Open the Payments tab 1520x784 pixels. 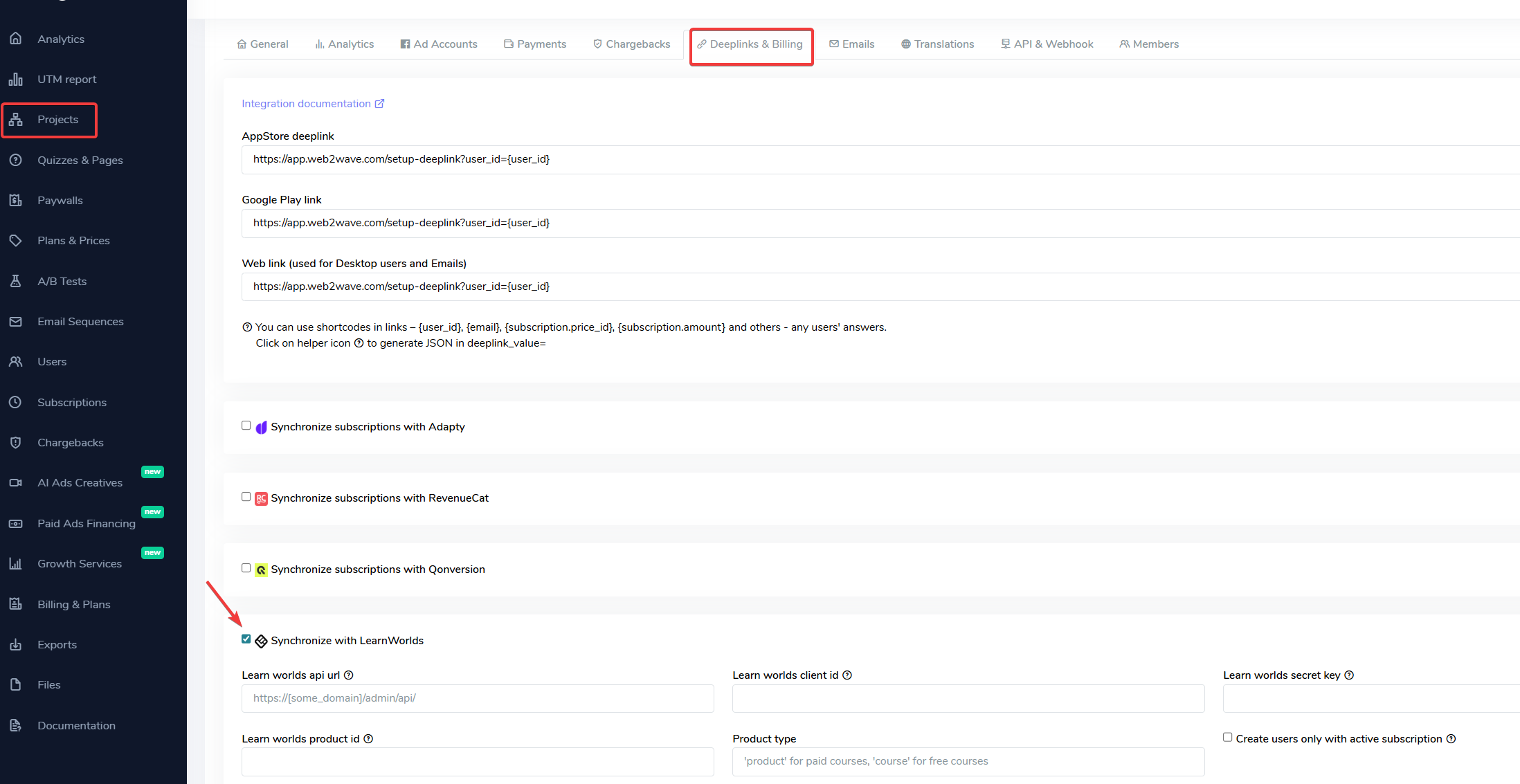[x=535, y=44]
